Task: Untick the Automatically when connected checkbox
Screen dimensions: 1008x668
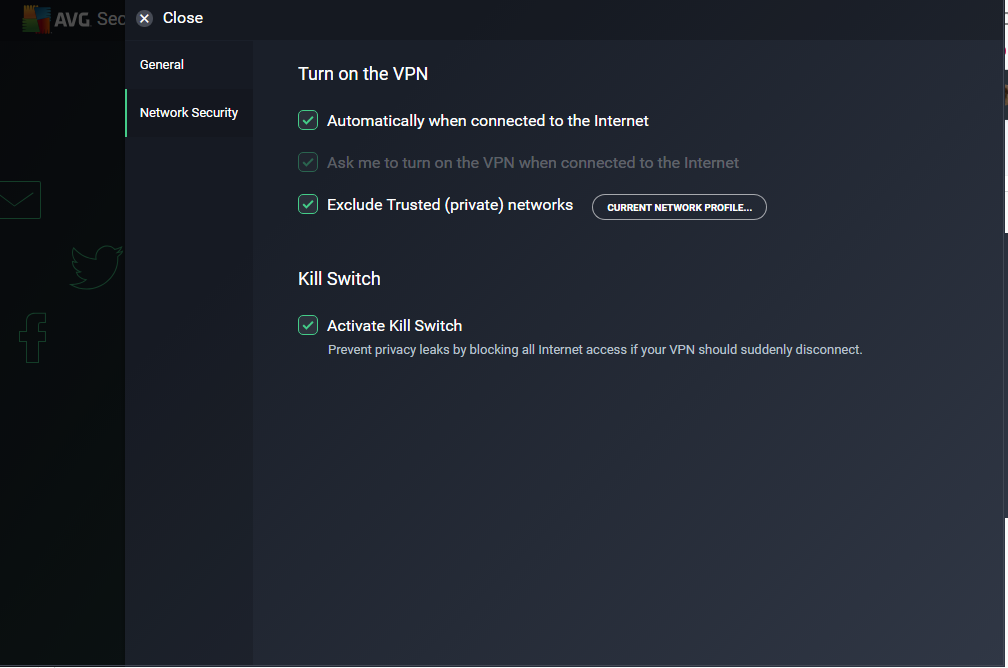Action: pyautogui.click(x=308, y=121)
